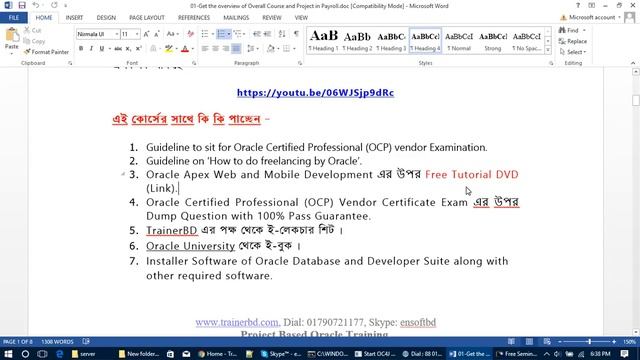The image size is (640, 360).
Task: Open the font size dropdown
Action: 137,34
